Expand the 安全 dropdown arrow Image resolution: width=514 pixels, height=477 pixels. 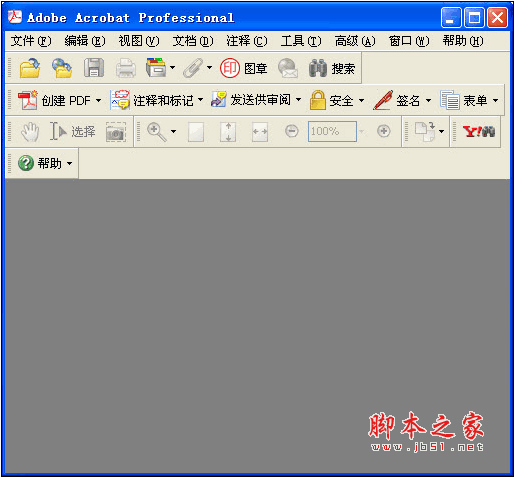click(x=361, y=100)
